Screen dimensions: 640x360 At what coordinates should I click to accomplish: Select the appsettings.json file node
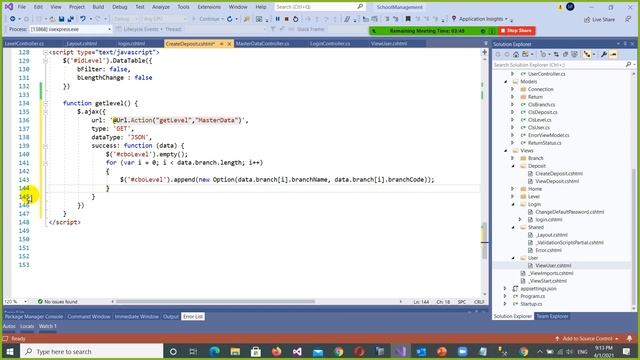538,289
